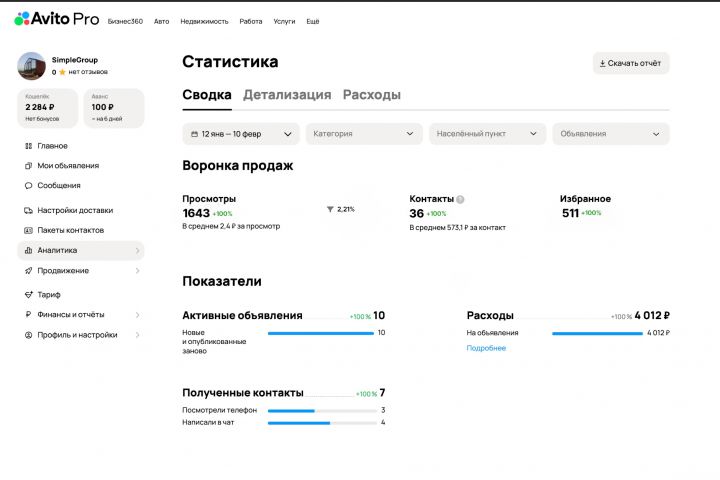The height and width of the screenshot is (480, 720).
Task: Click the Профиль и настройки icon
Action: click(28, 335)
